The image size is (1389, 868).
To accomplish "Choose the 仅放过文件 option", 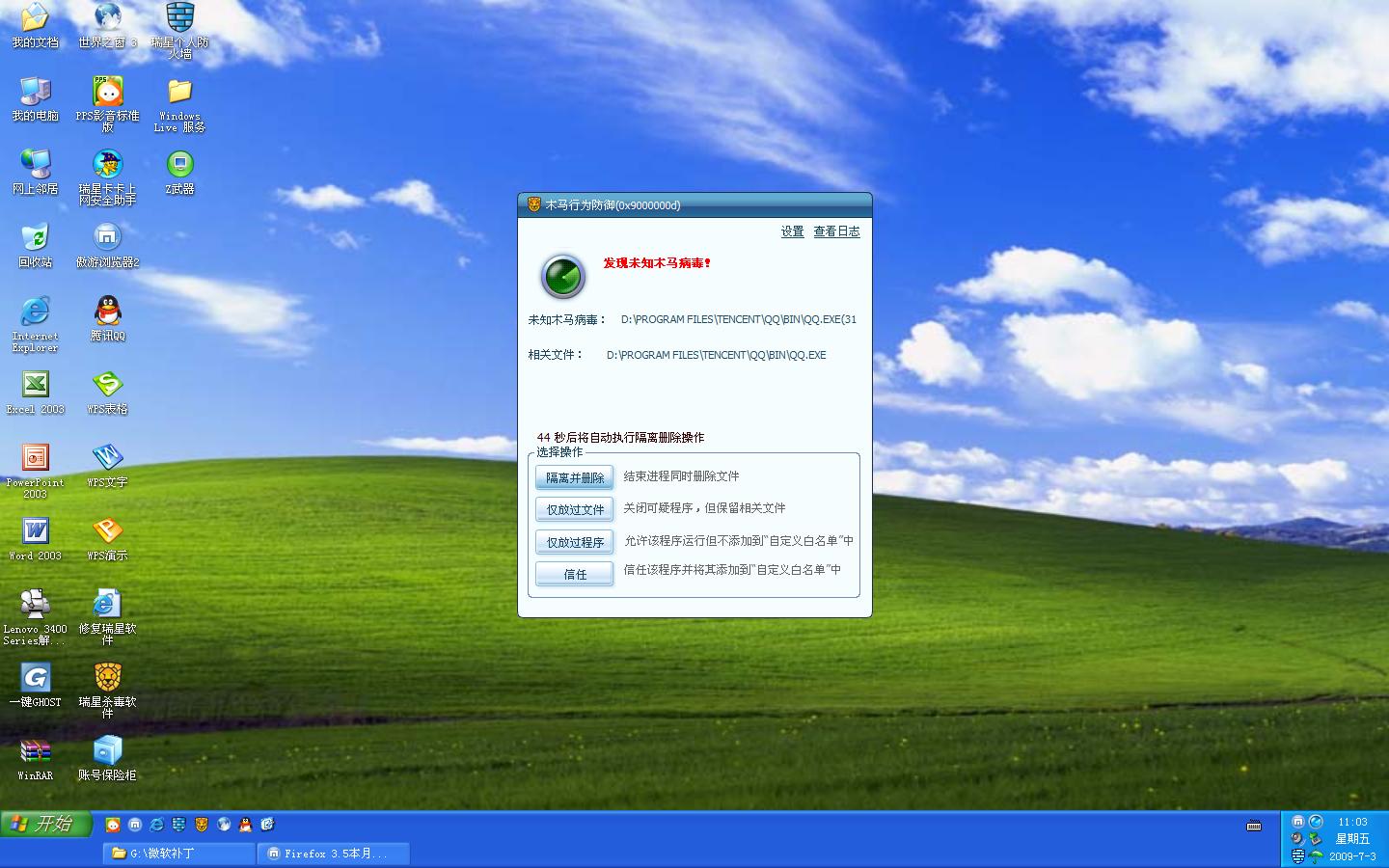I will [x=574, y=509].
